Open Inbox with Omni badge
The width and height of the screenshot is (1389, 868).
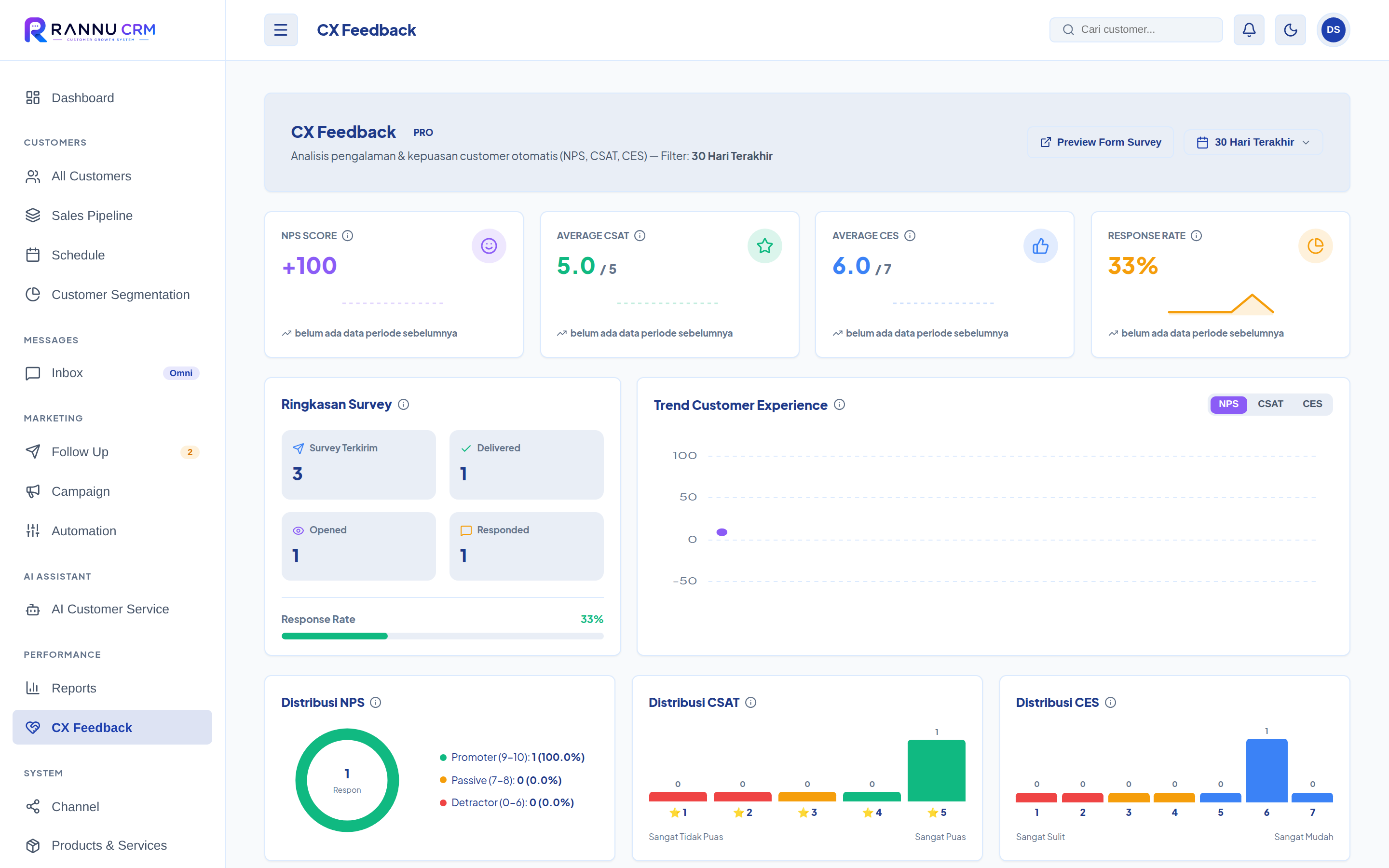[x=112, y=373]
